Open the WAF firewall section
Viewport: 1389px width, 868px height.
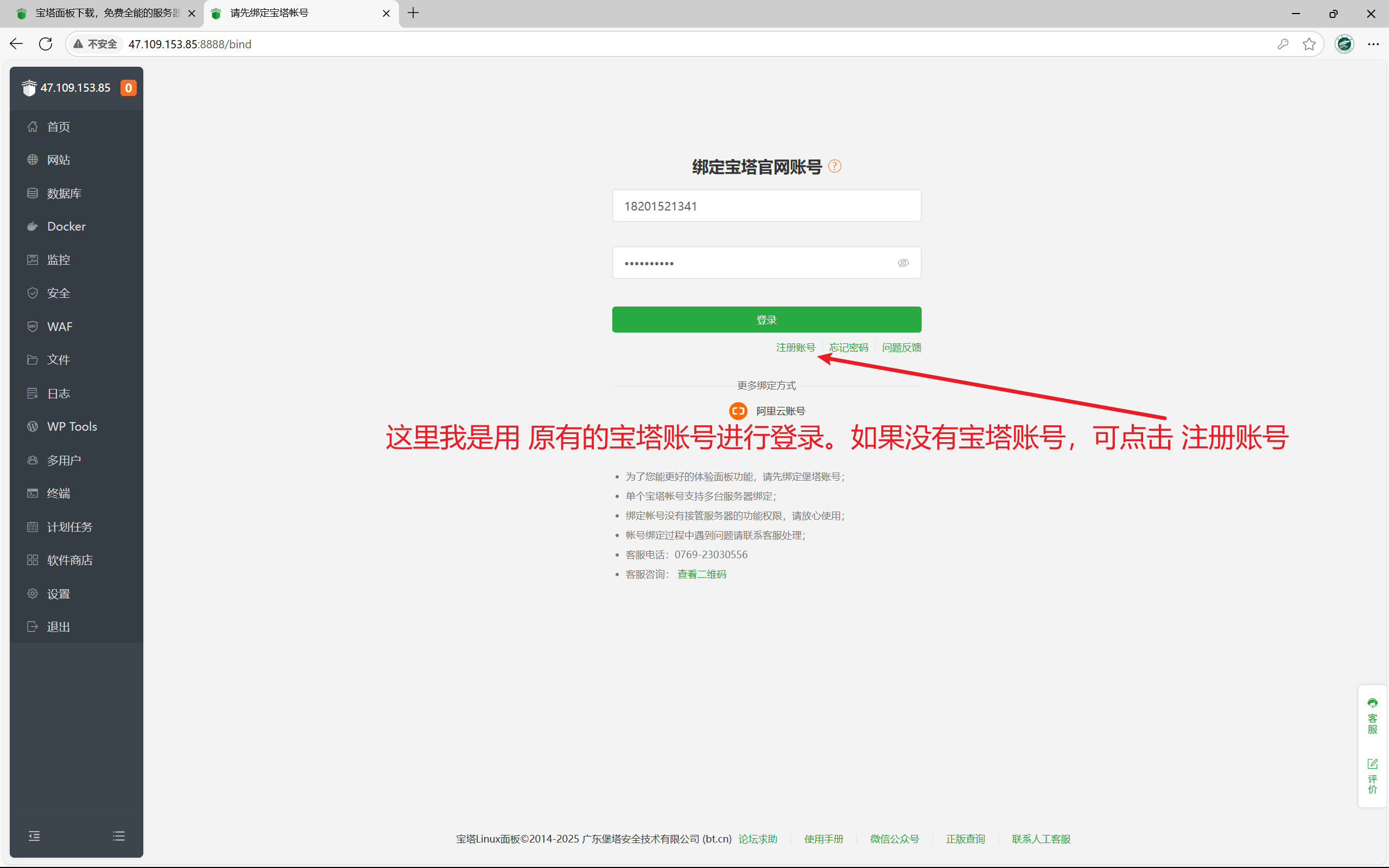(x=59, y=326)
